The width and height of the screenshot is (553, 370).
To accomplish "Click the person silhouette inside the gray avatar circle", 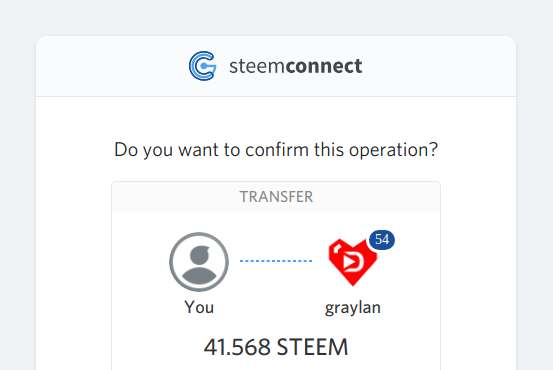I will click(x=199, y=265).
